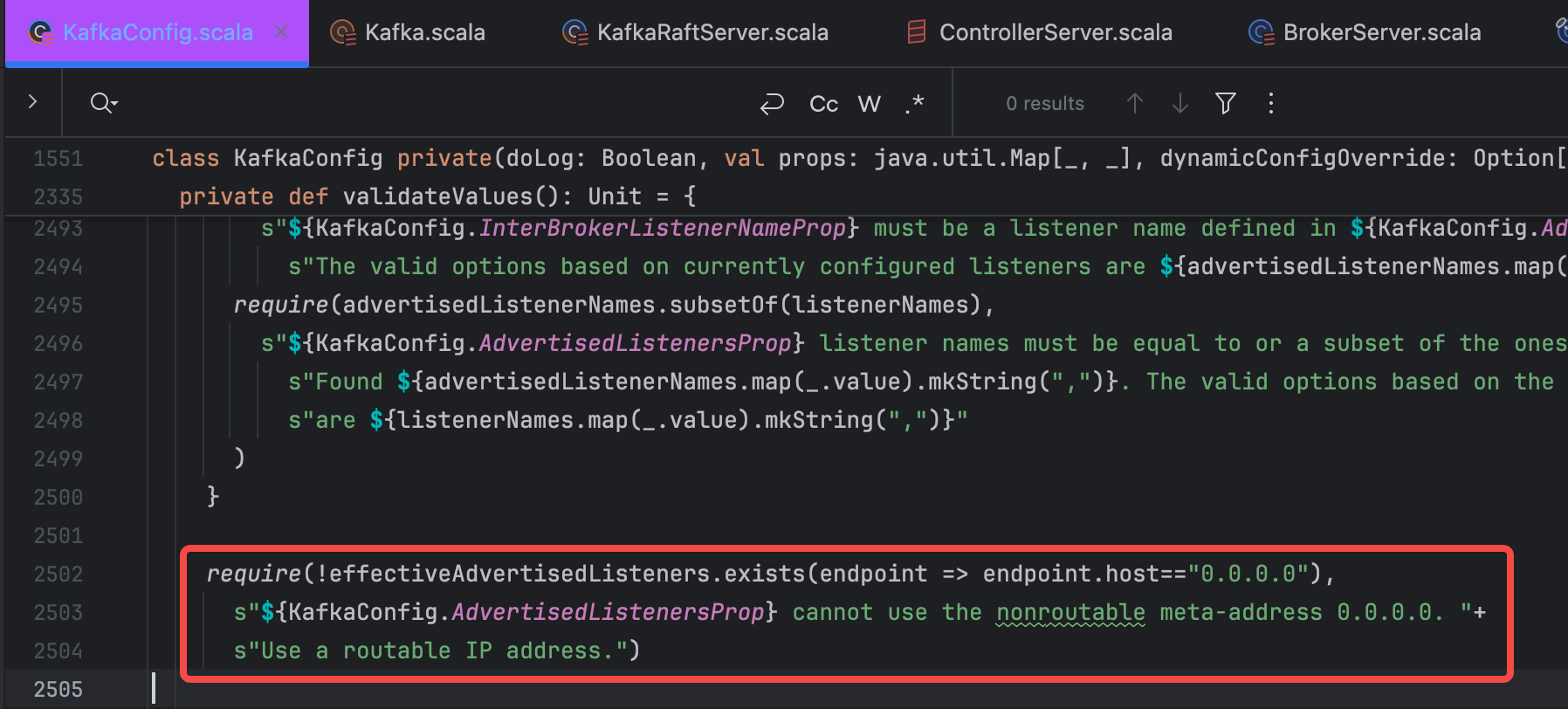Enable whole Words (W) search option
Image resolution: width=1568 pixels, height=709 pixels.
tap(869, 104)
